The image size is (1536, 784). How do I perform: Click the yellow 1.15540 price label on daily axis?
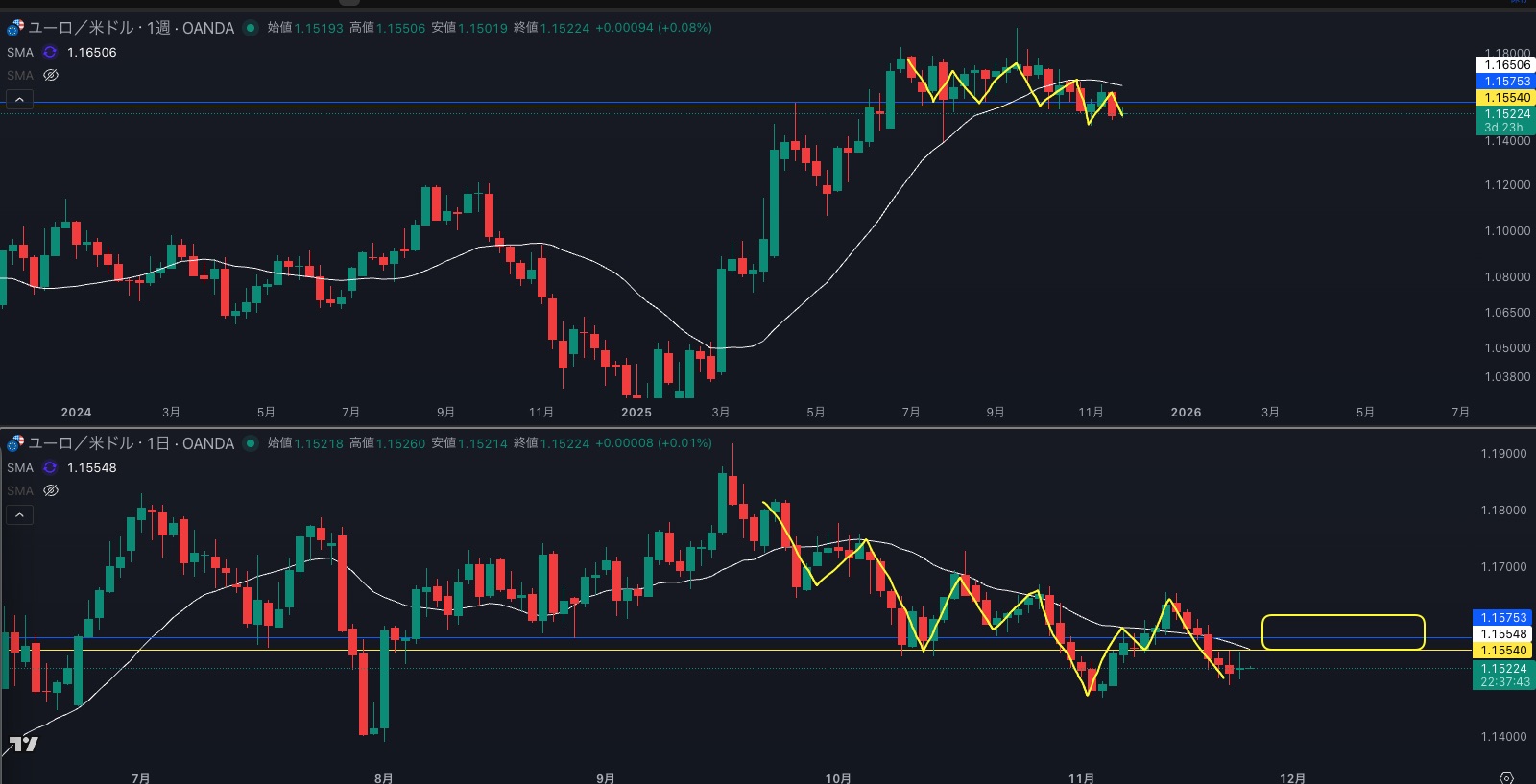1503,651
